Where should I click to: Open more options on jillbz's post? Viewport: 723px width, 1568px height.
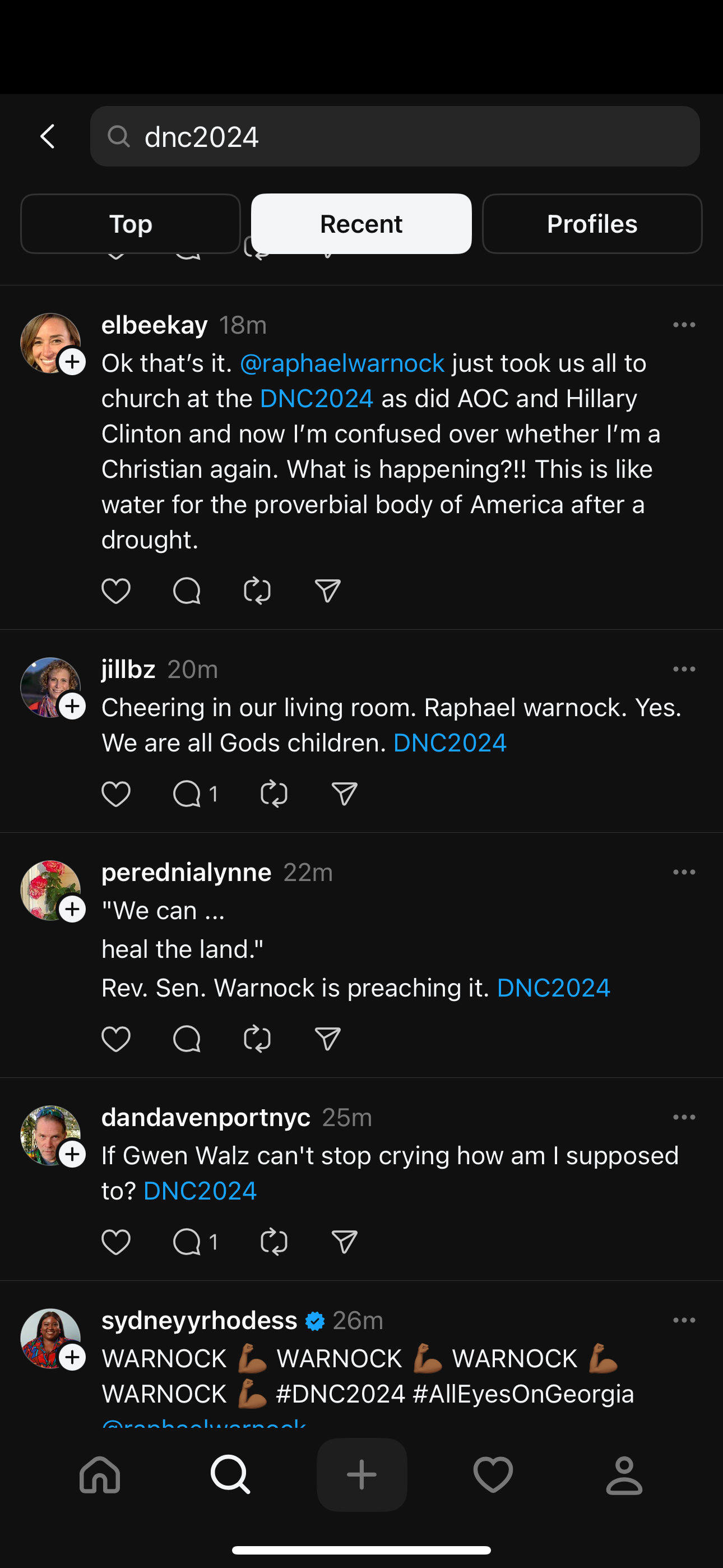tap(684, 670)
